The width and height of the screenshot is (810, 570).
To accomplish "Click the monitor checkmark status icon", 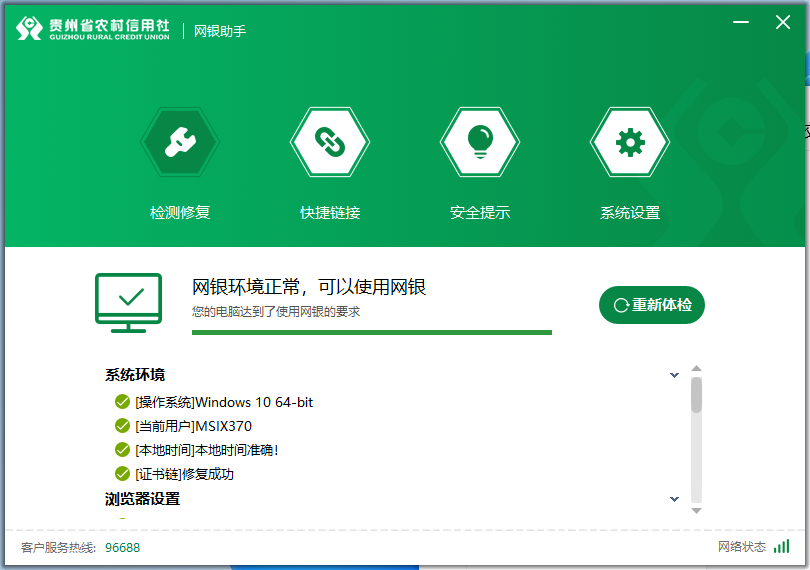I will [128, 301].
